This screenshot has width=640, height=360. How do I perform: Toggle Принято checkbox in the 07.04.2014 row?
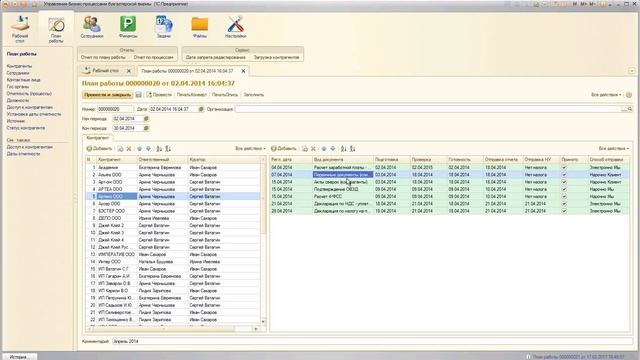(x=564, y=175)
